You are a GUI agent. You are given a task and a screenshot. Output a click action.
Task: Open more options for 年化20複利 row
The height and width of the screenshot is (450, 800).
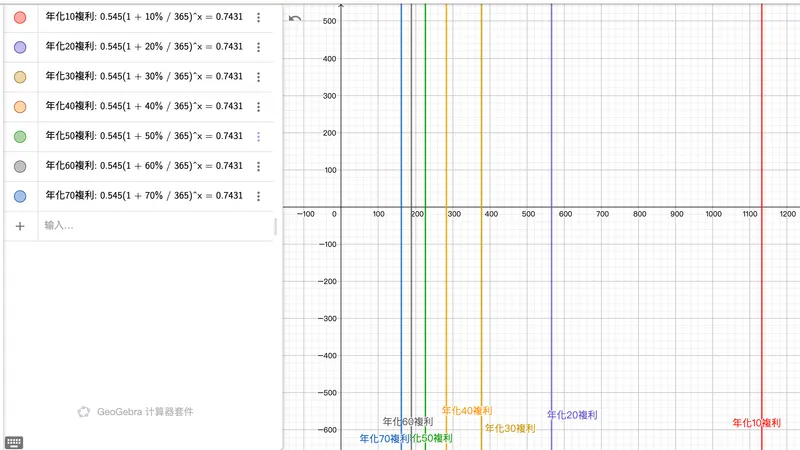click(x=259, y=47)
